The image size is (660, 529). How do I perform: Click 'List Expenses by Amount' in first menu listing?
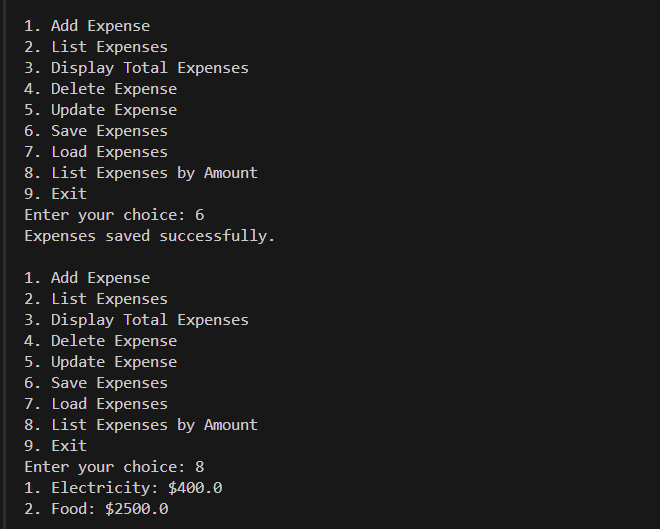point(154,173)
